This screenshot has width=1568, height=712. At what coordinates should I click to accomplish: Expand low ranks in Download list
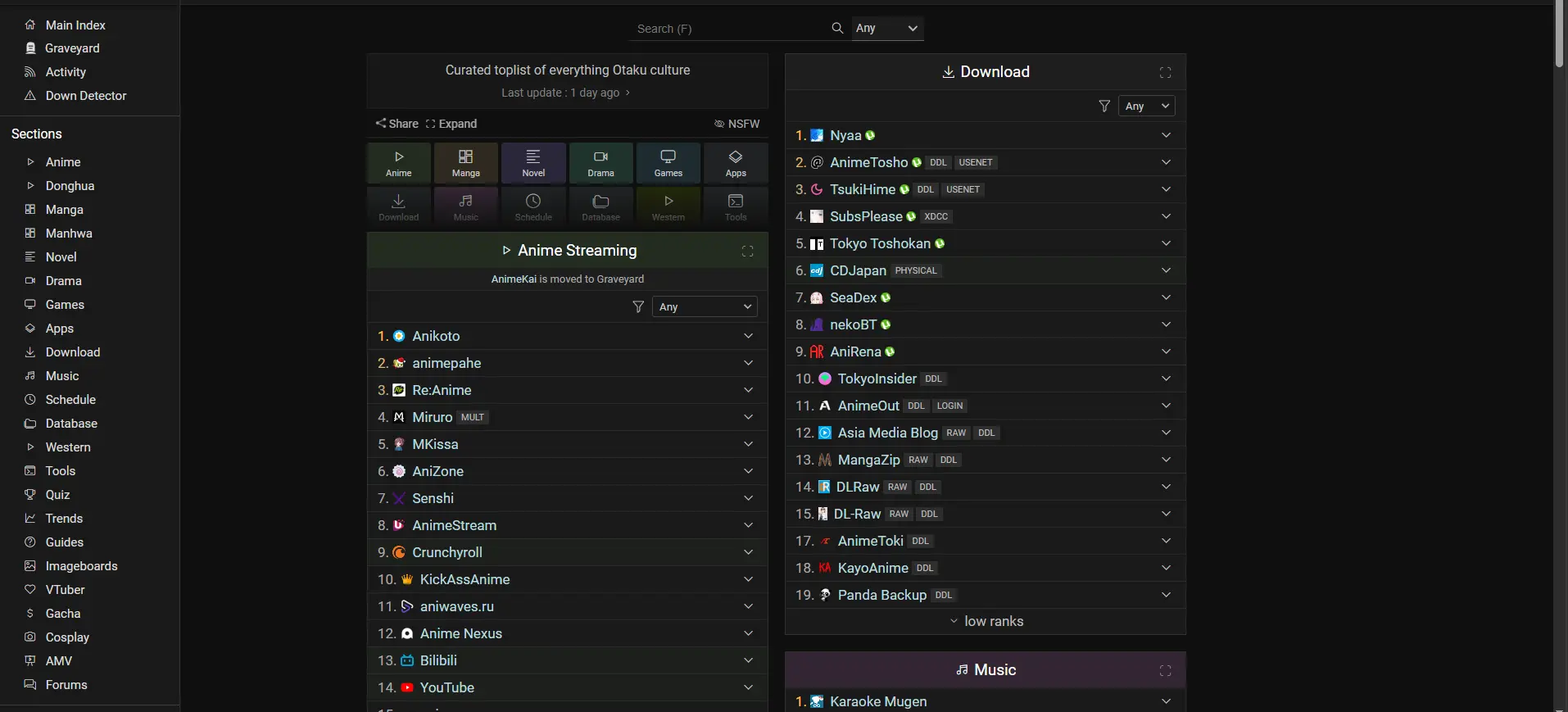pyautogui.click(x=986, y=621)
